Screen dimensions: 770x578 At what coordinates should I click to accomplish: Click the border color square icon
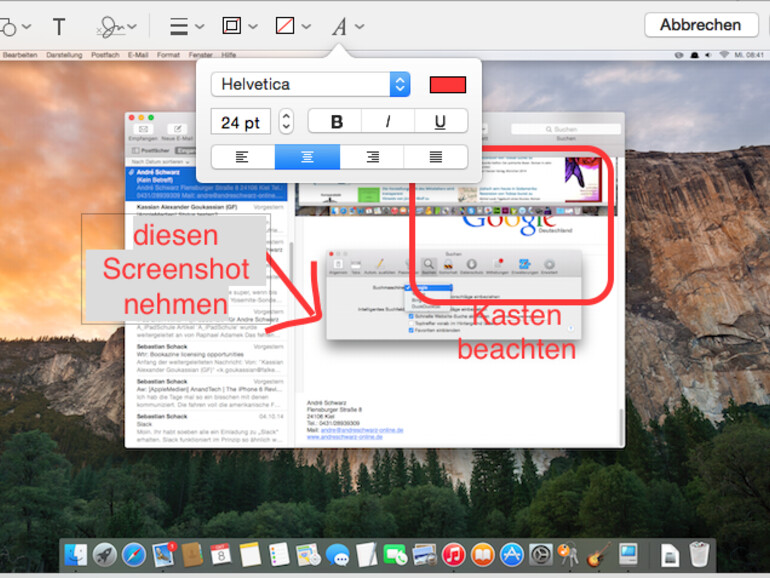click(232, 26)
